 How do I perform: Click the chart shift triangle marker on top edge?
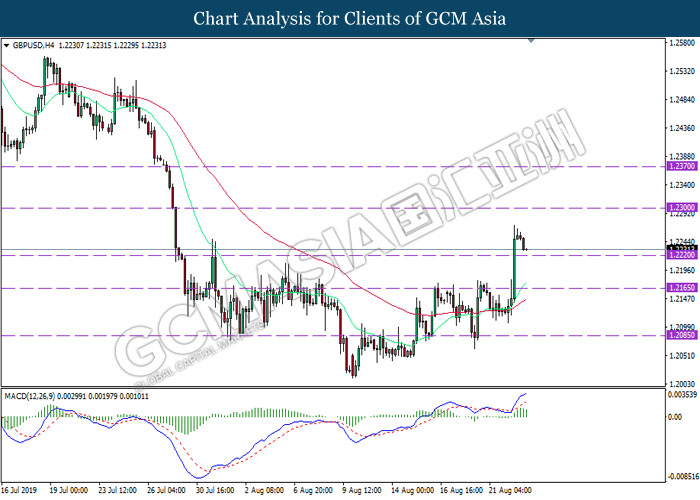531,41
